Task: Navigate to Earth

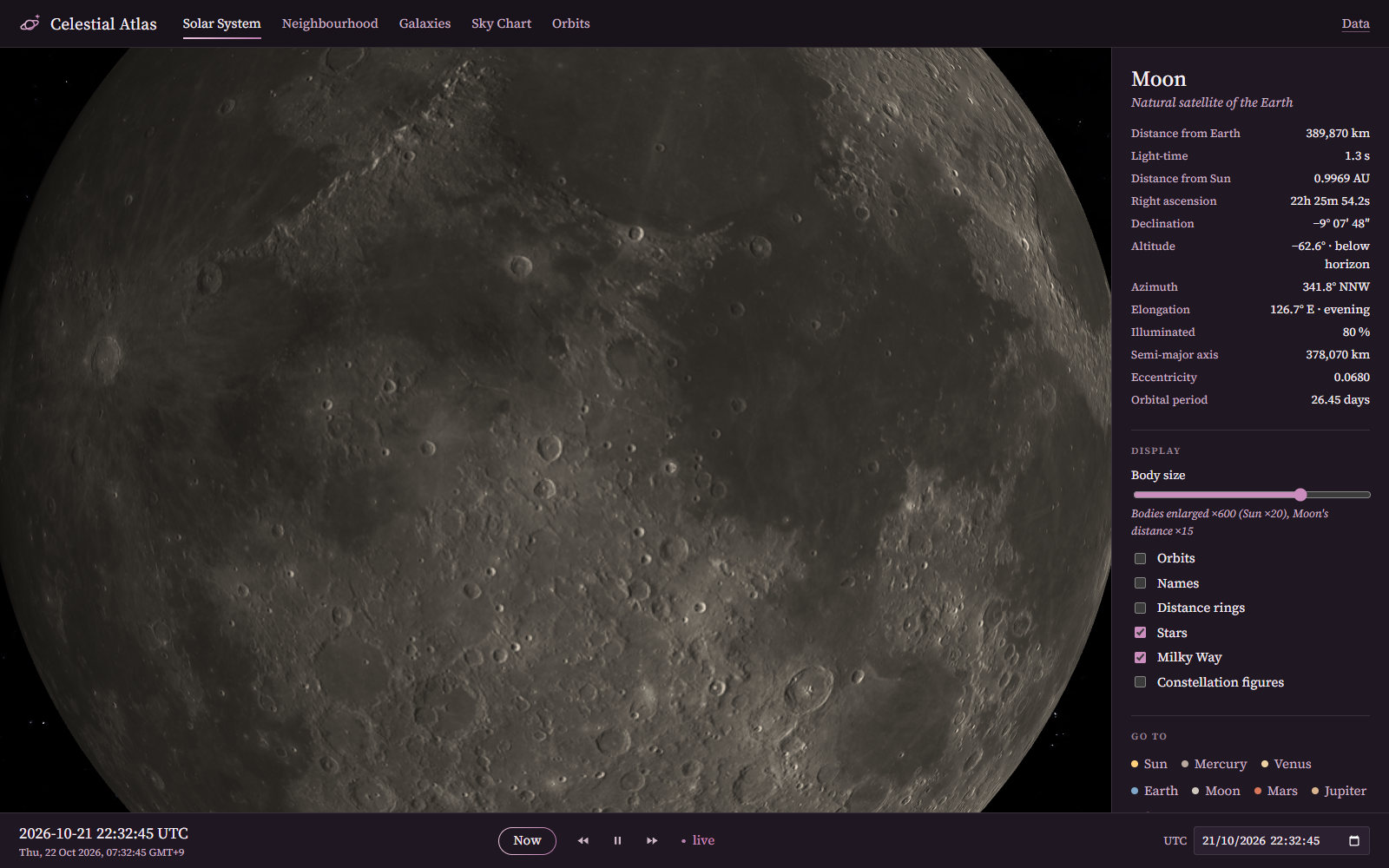Action: click(x=1155, y=791)
